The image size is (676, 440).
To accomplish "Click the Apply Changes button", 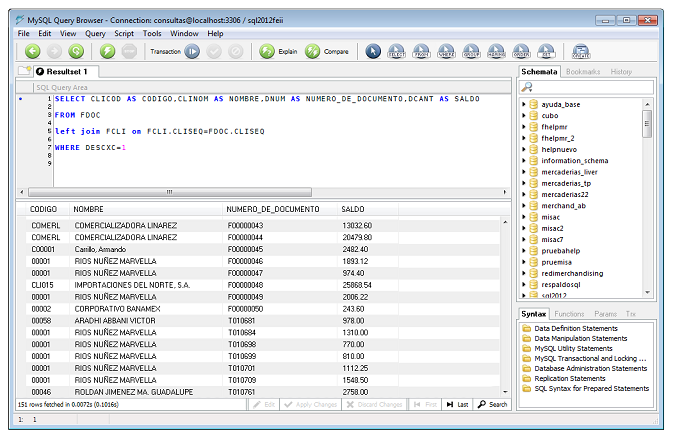I will pos(311,404).
